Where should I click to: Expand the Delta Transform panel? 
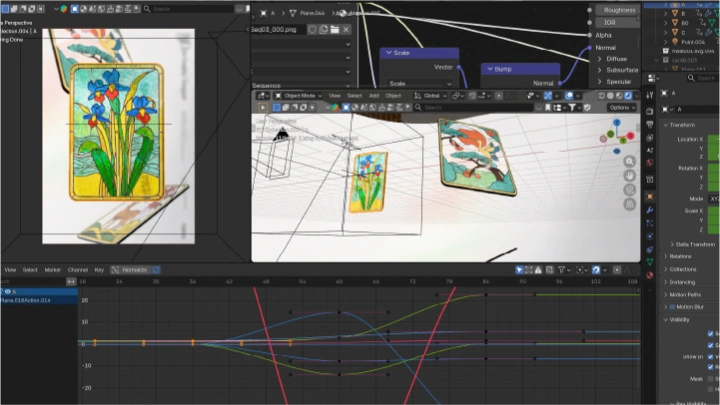[x=690, y=243]
